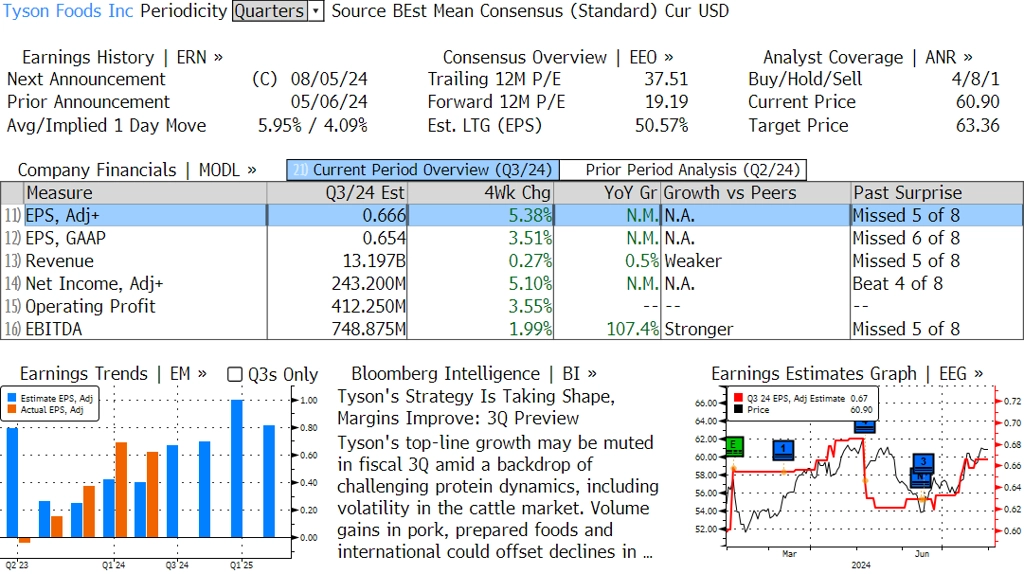Click the Trailing 12M P/E value 37.51

[x=666, y=79]
